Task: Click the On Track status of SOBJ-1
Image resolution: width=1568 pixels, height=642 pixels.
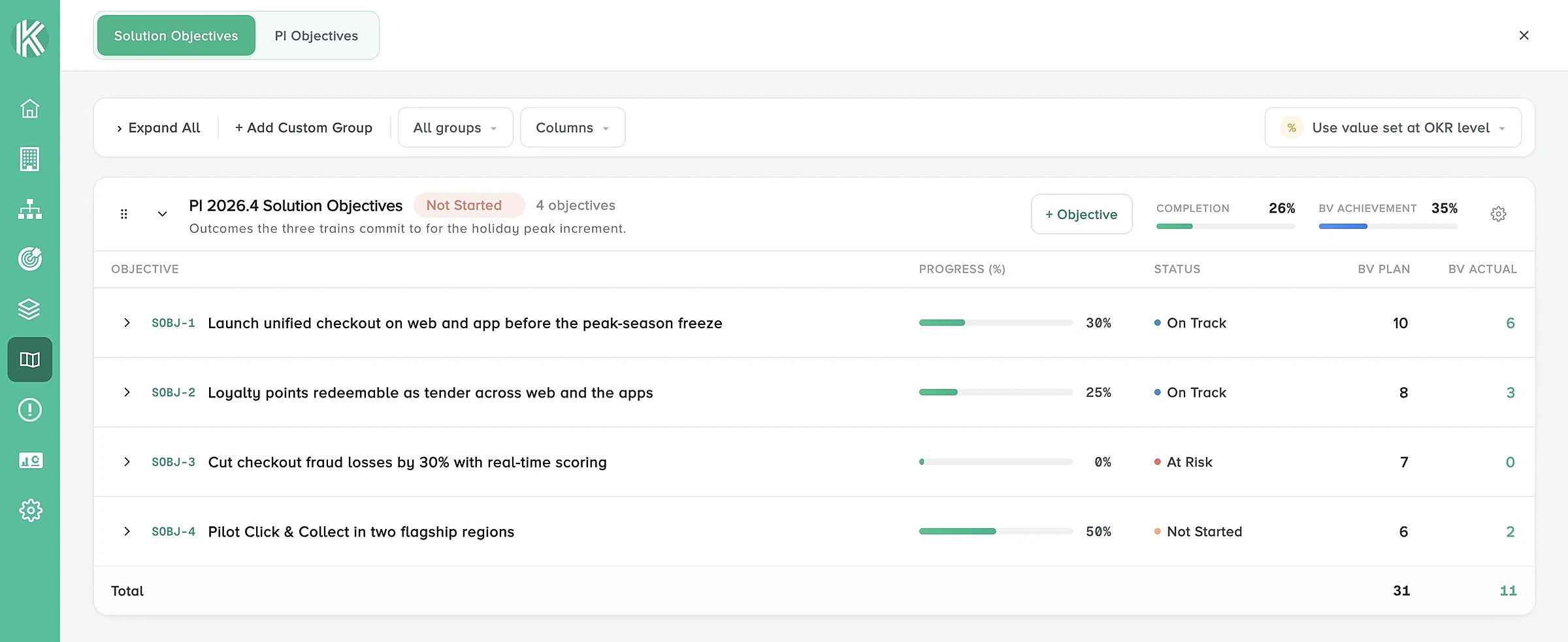Action: coord(1190,323)
